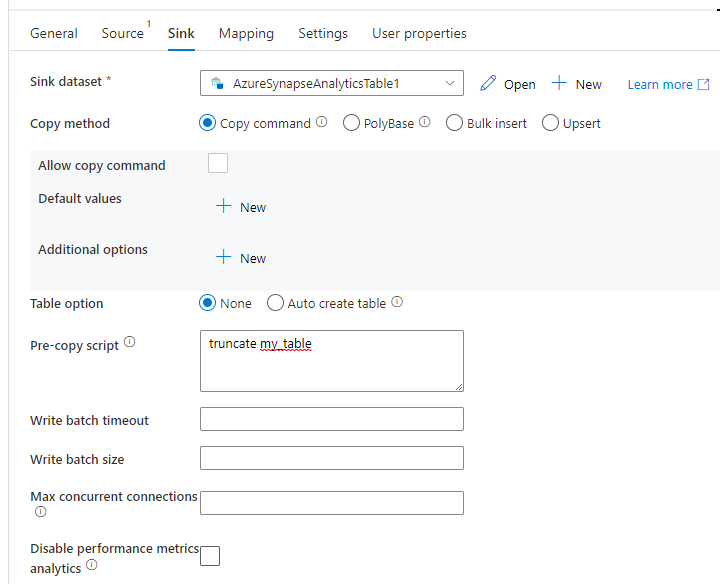This screenshot has width=720, height=584.
Task: Click the Write batch timeout field
Action: pos(332,419)
